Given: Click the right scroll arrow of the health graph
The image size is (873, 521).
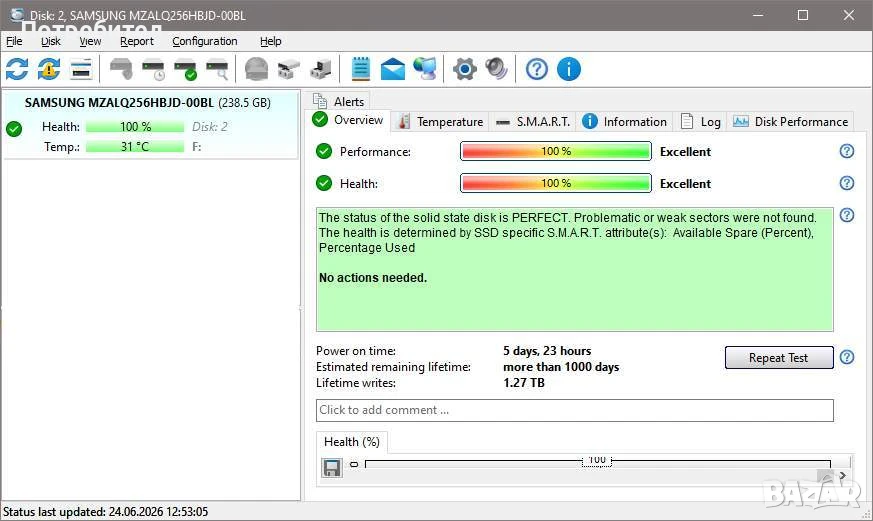Looking at the screenshot, I should pyautogui.click(x=843, y=475).
